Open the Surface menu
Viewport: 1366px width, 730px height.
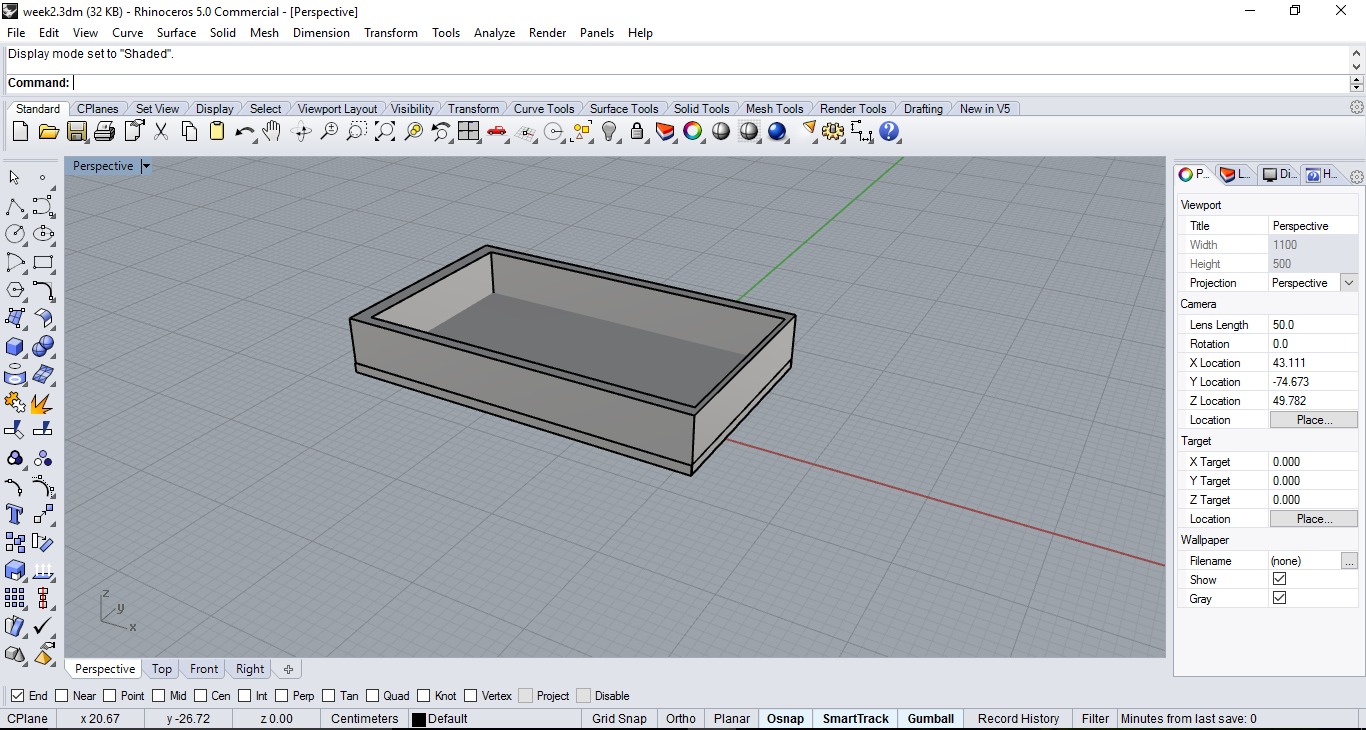[x=176, y=33]
